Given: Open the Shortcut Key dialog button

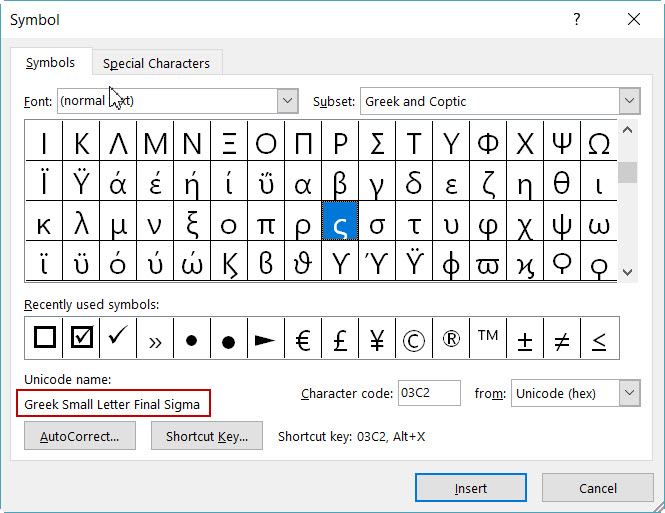Looking at the screenshot, I should pyautogui.click(x=207, y=436).
